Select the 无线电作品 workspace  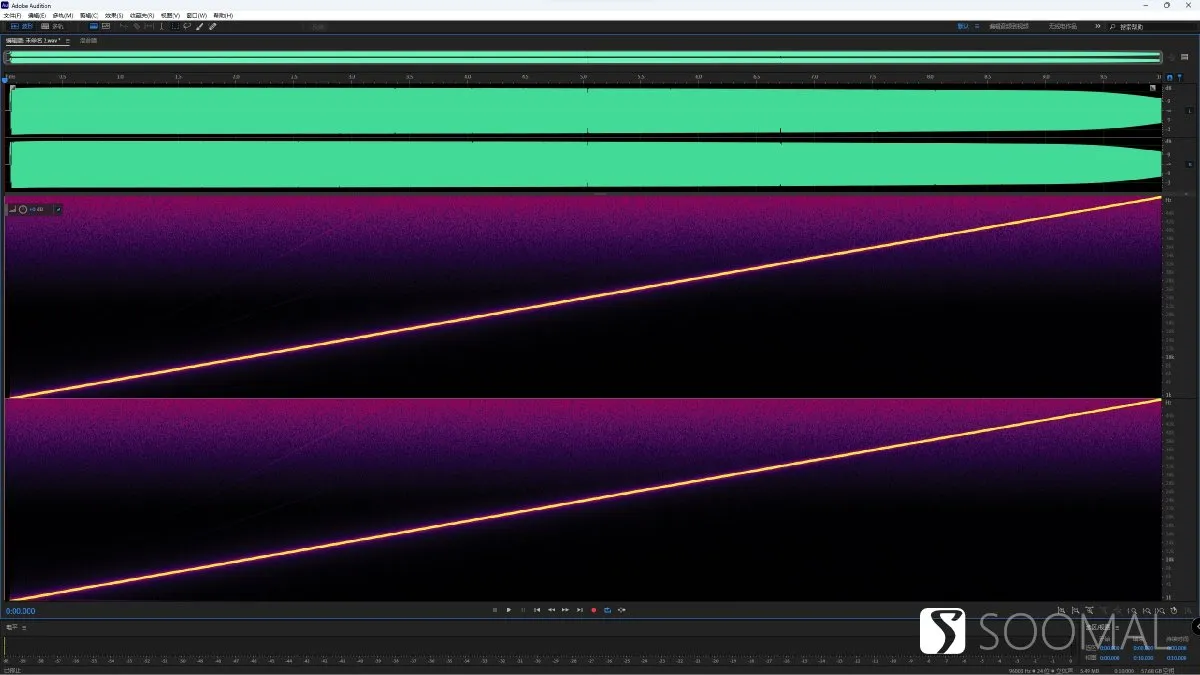click(1063, 27)
